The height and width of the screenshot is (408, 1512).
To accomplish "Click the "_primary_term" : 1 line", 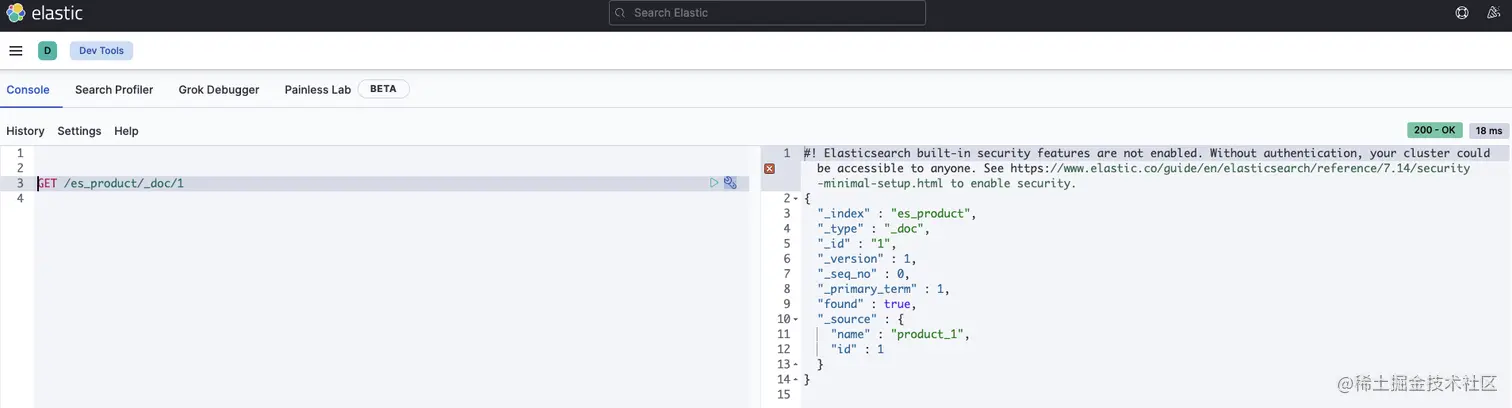I will [883, 289].
